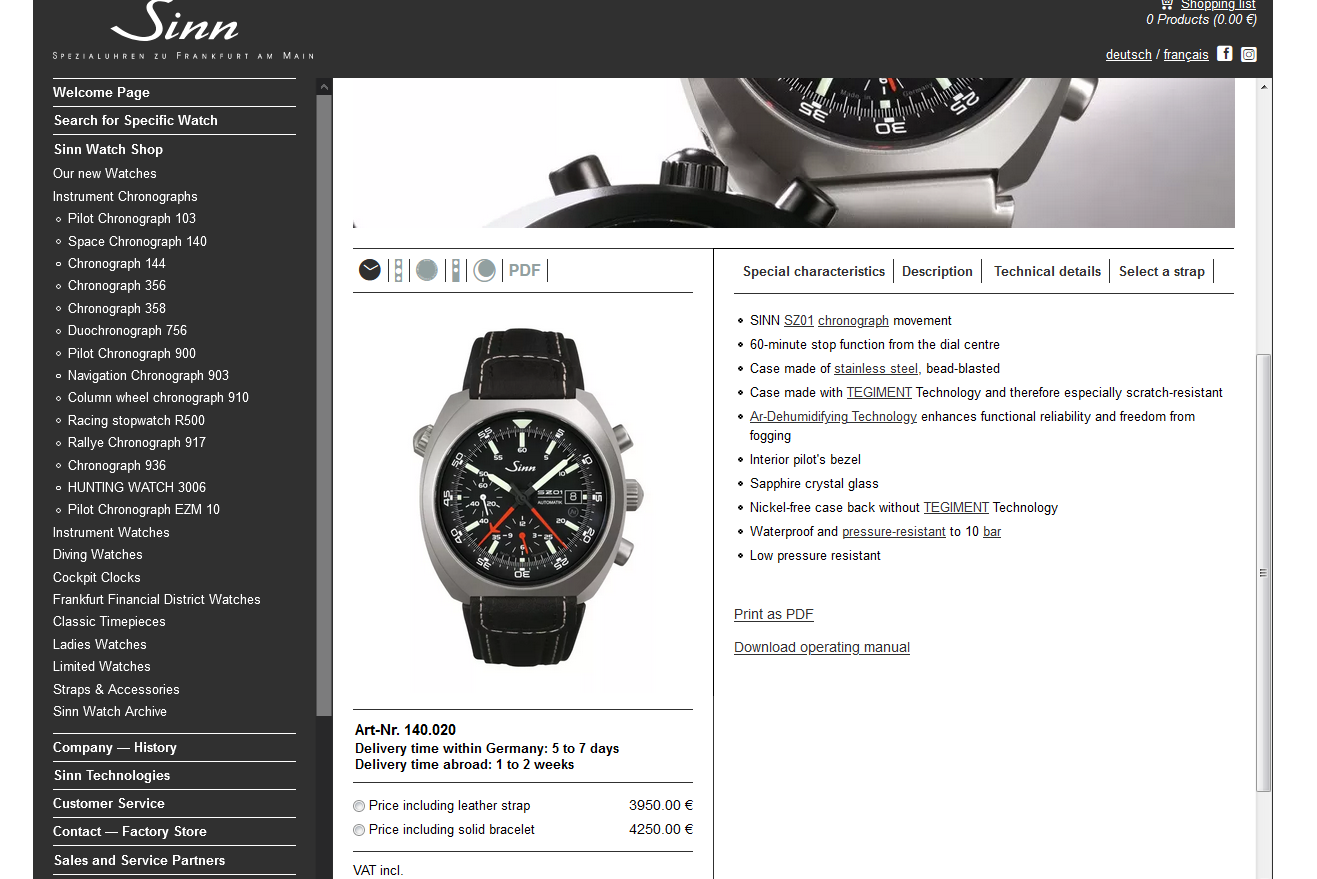Open Ar-Dehumidifying Technology link

(x=833, y=416)
